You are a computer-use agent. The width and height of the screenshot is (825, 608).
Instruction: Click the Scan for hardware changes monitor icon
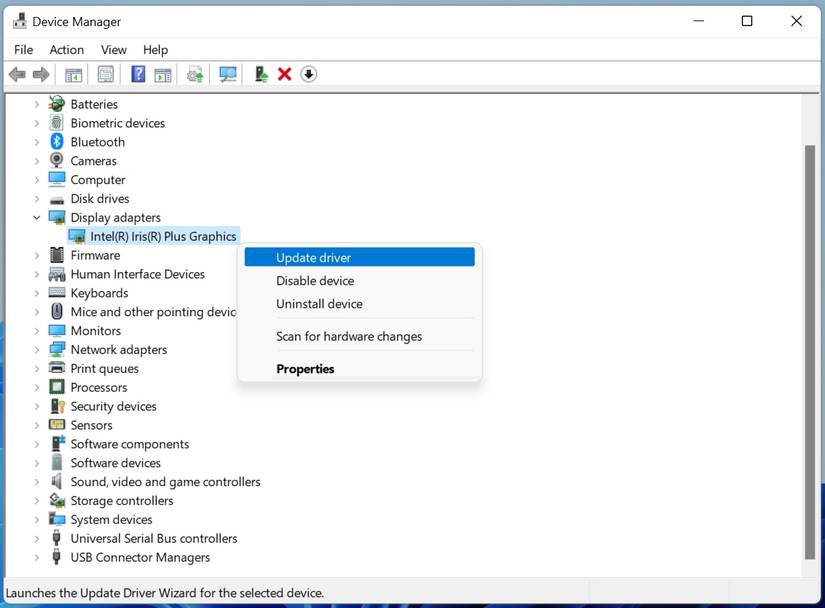[228, 74]
